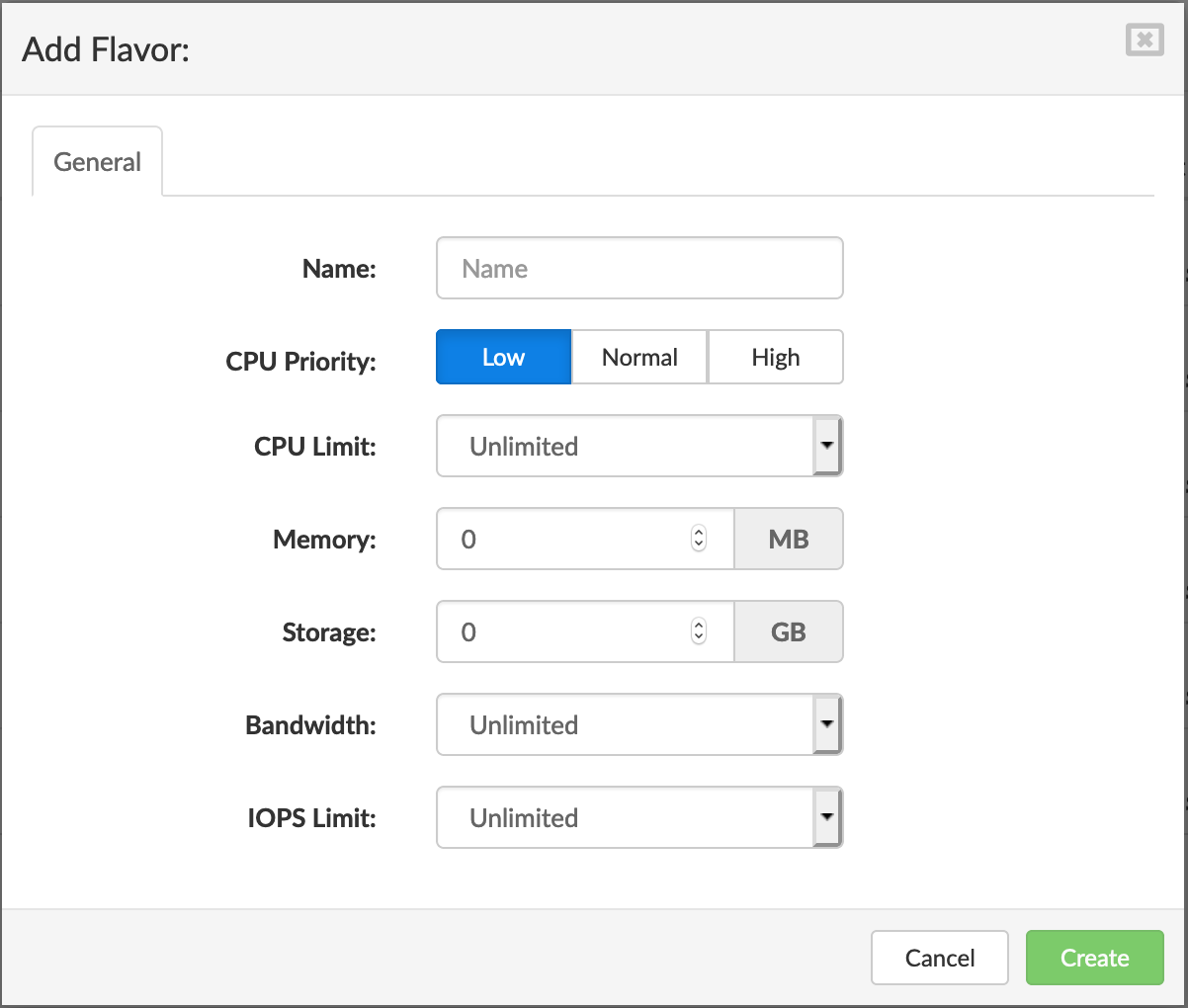Switch to the General tab
This screenshot has width=1188, height=1008.
[x=96, y=161]
